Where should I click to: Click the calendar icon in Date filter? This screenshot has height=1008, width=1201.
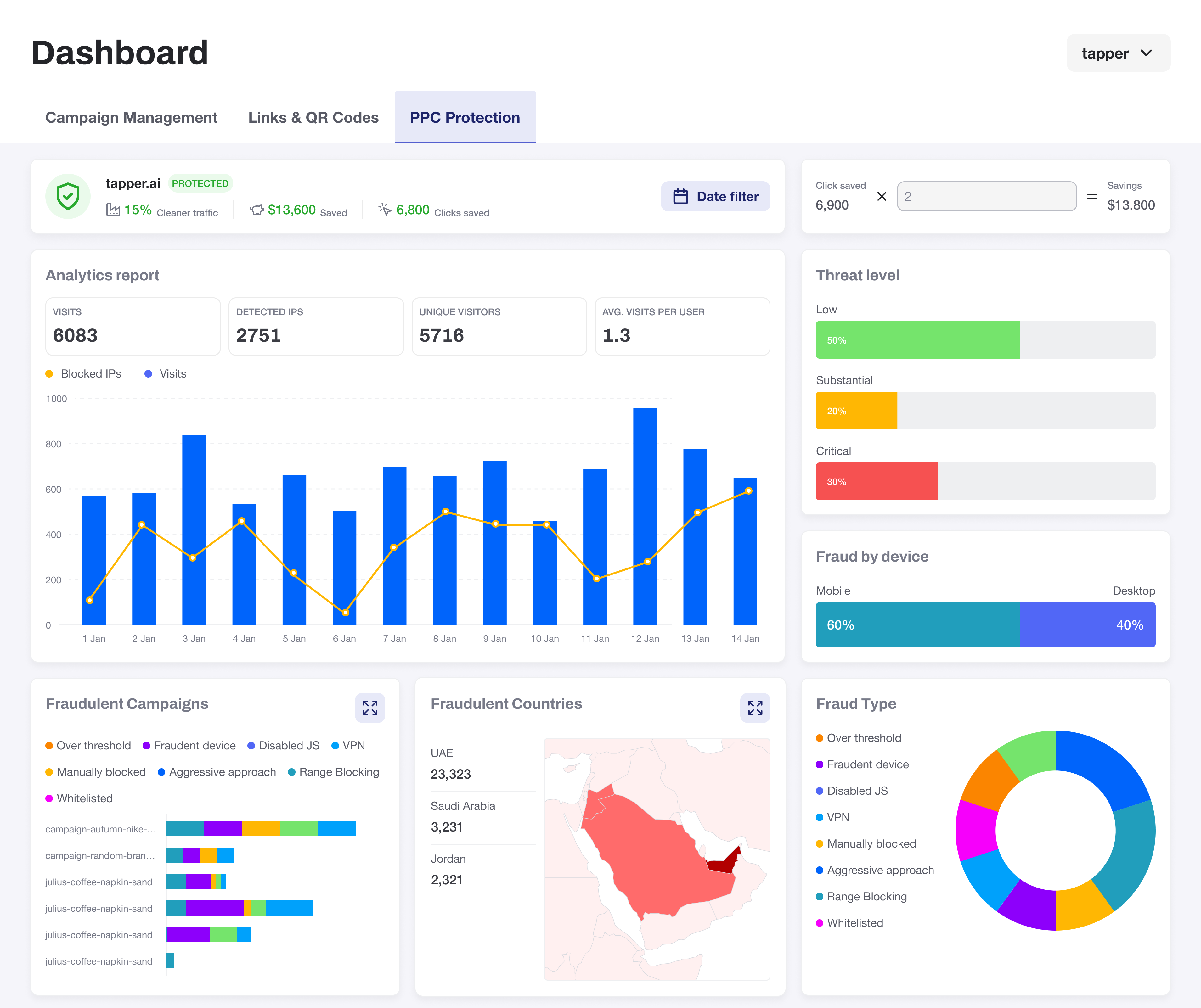(x=680, y=197)
